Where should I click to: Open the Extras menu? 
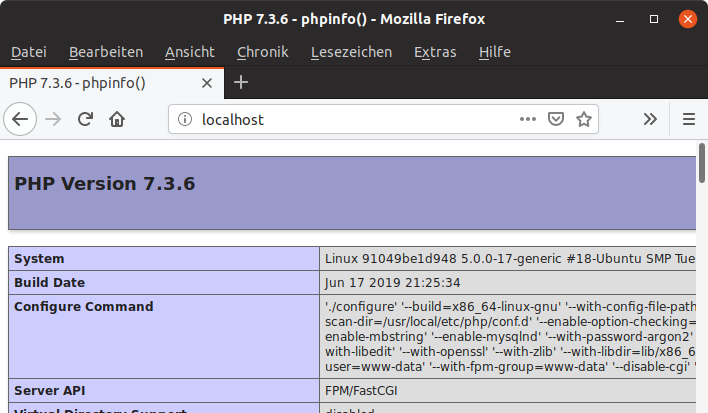tap(435, 52)
